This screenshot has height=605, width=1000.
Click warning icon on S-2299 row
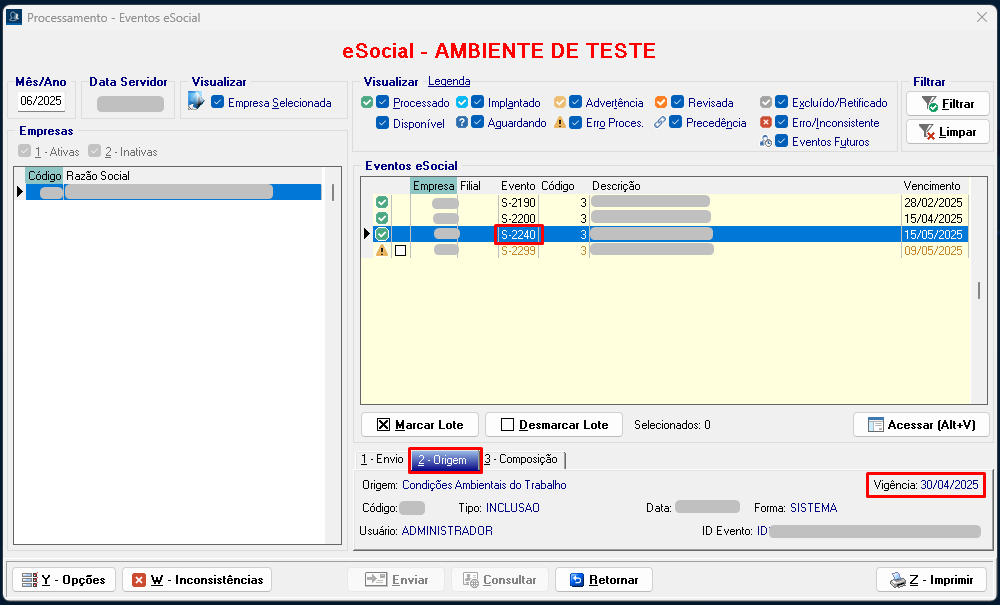pyautogui.click(x=381, y=251)
